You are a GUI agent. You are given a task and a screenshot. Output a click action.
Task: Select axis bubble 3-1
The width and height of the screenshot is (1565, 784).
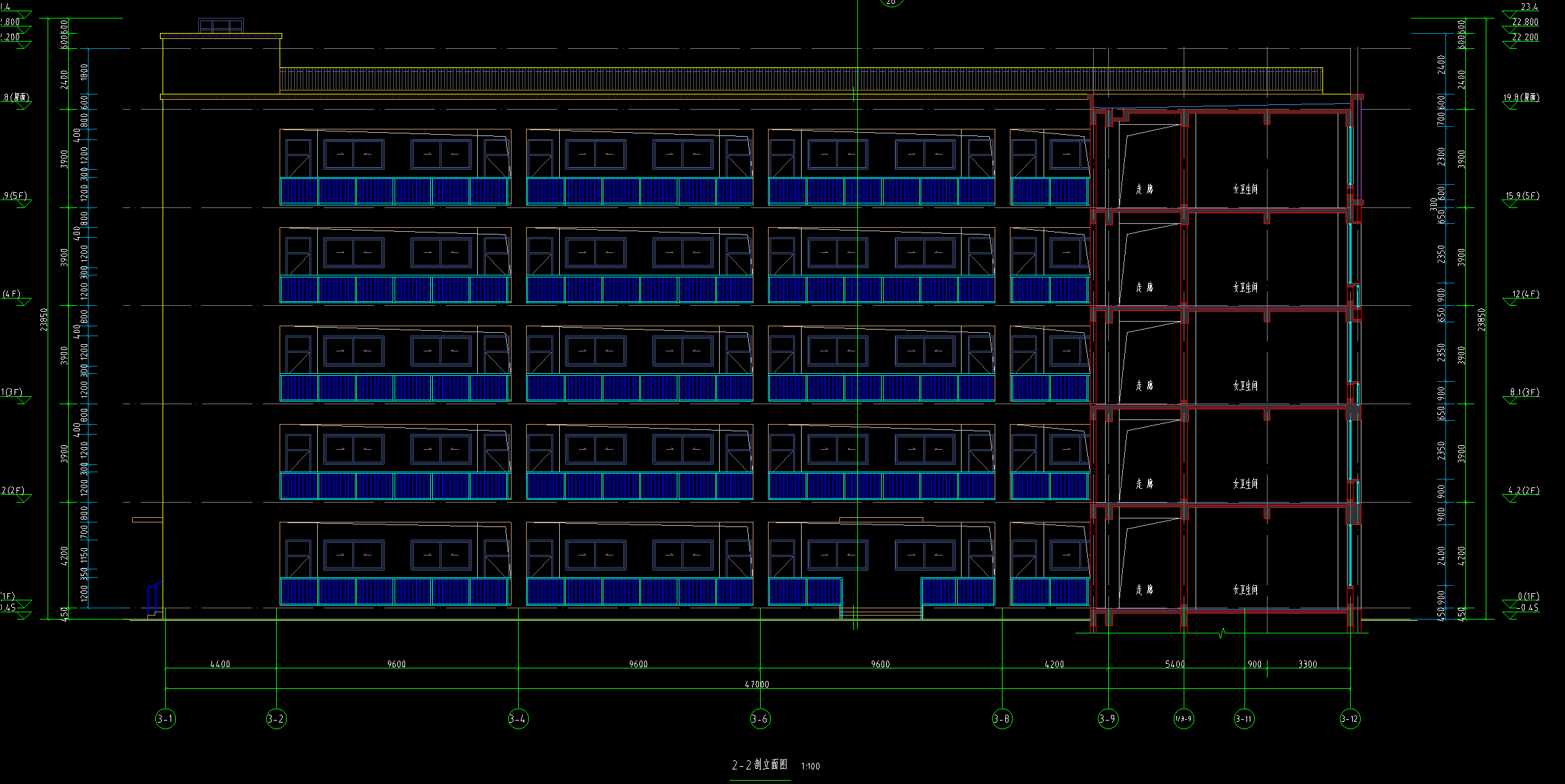[x=165, y=719]
